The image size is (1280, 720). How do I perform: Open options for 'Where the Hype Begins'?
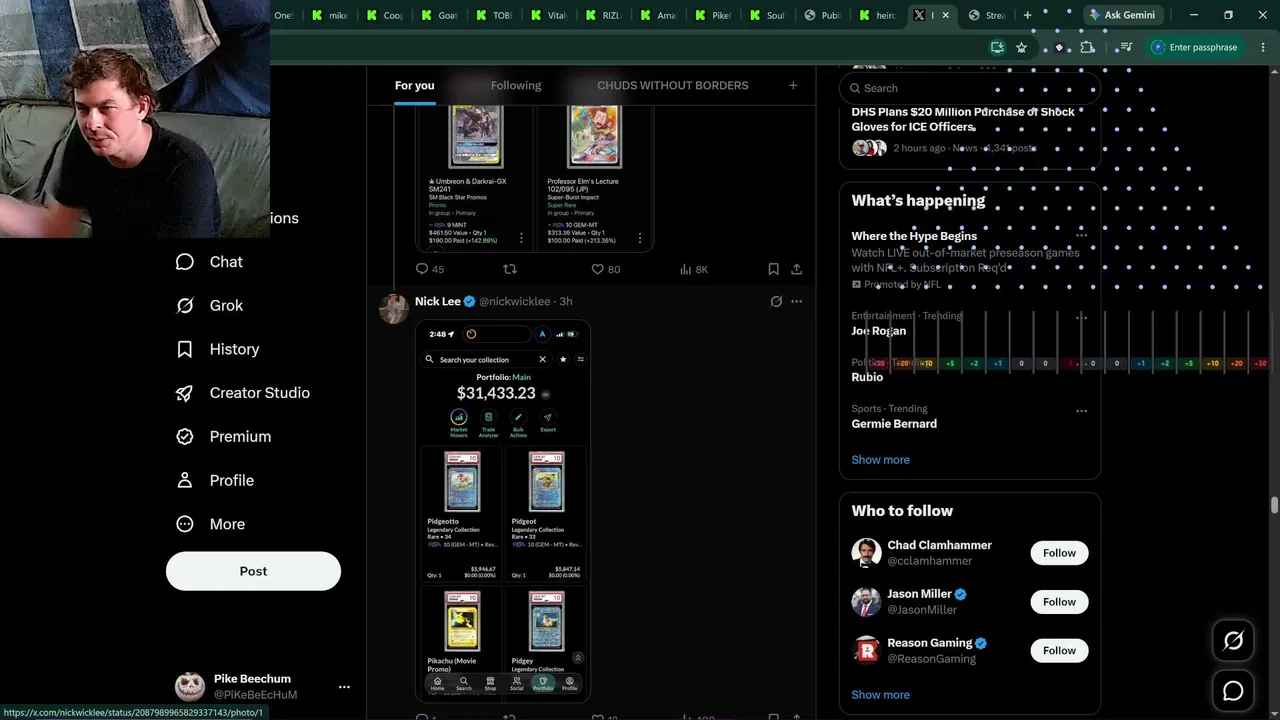click(x=1081, y=236)
